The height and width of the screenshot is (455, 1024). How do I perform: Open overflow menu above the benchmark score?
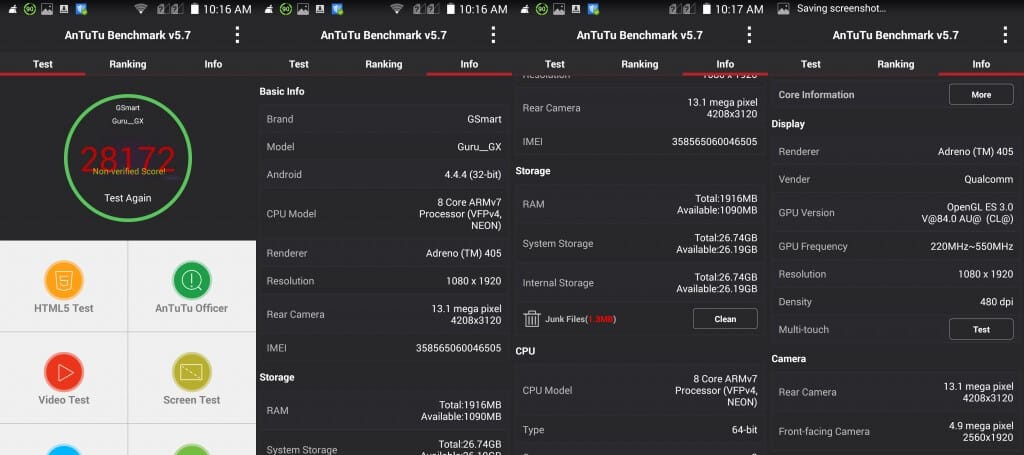point(237,35)
